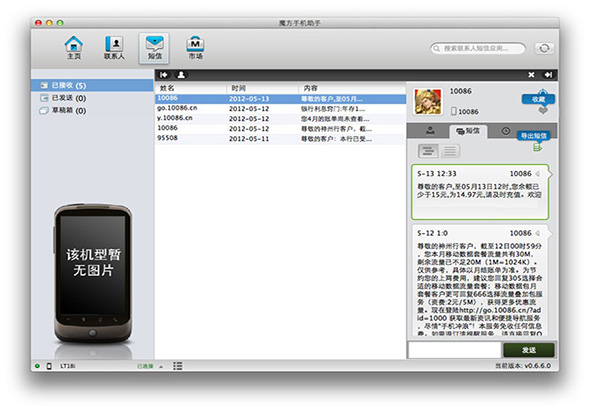The height and width of the screenshot is (411, 590).
Task: Select the 草稿箱 (0) drafts folder
Action: 92,111
